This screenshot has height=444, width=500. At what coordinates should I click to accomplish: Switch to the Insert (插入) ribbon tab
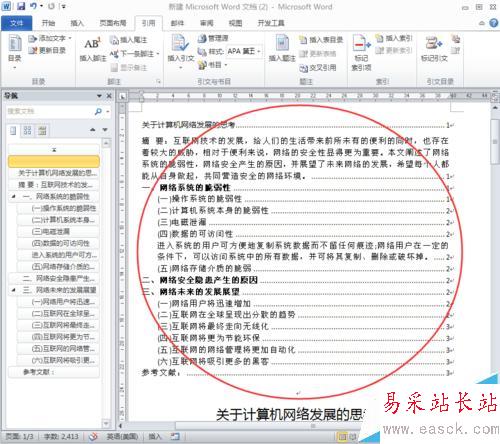[x=77, y=23]
